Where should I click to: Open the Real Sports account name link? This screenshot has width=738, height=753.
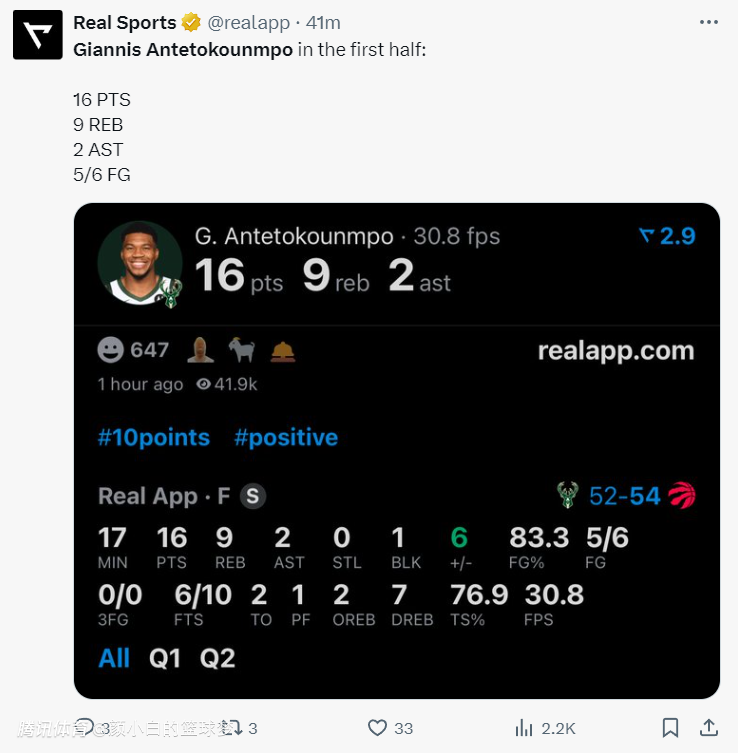point(124,23)
